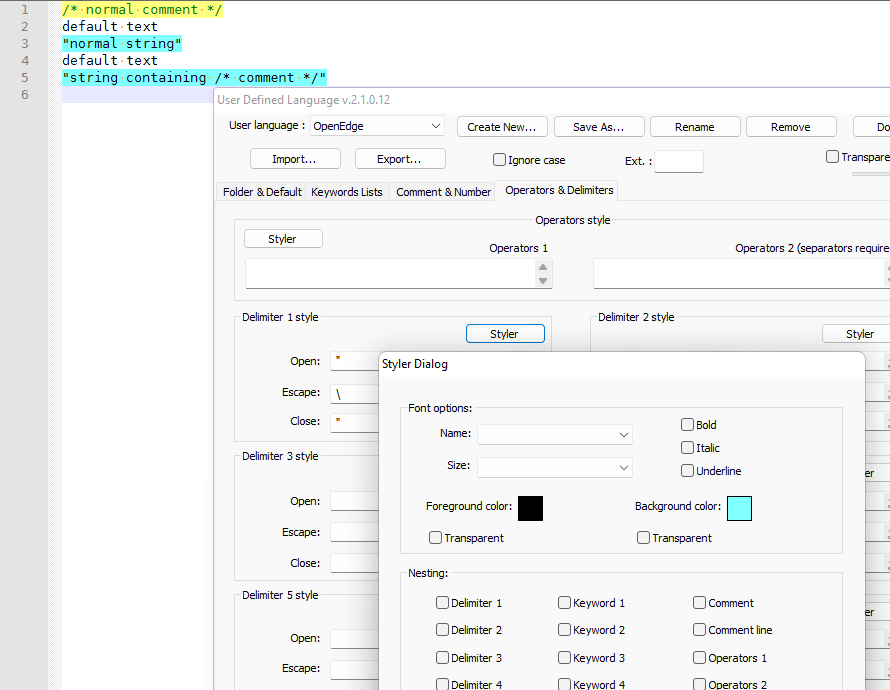Click the "normal string" text in editor

tap(122, 44)
